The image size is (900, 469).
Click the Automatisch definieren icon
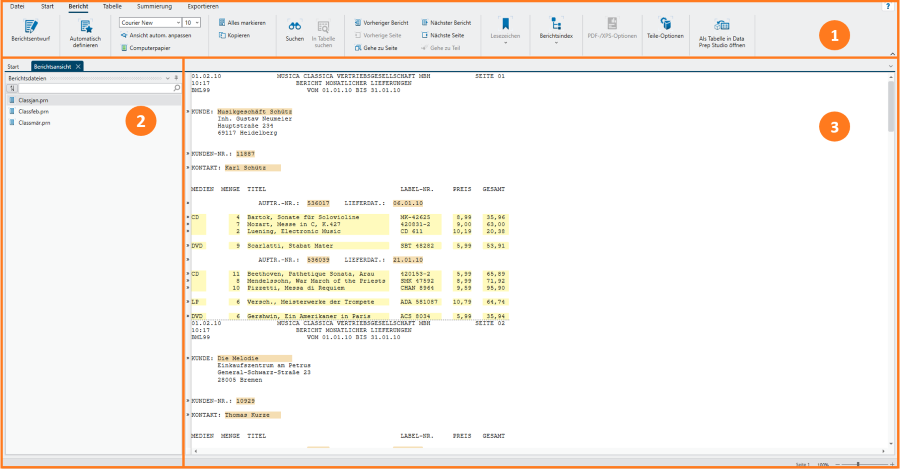tap(86, 26)
